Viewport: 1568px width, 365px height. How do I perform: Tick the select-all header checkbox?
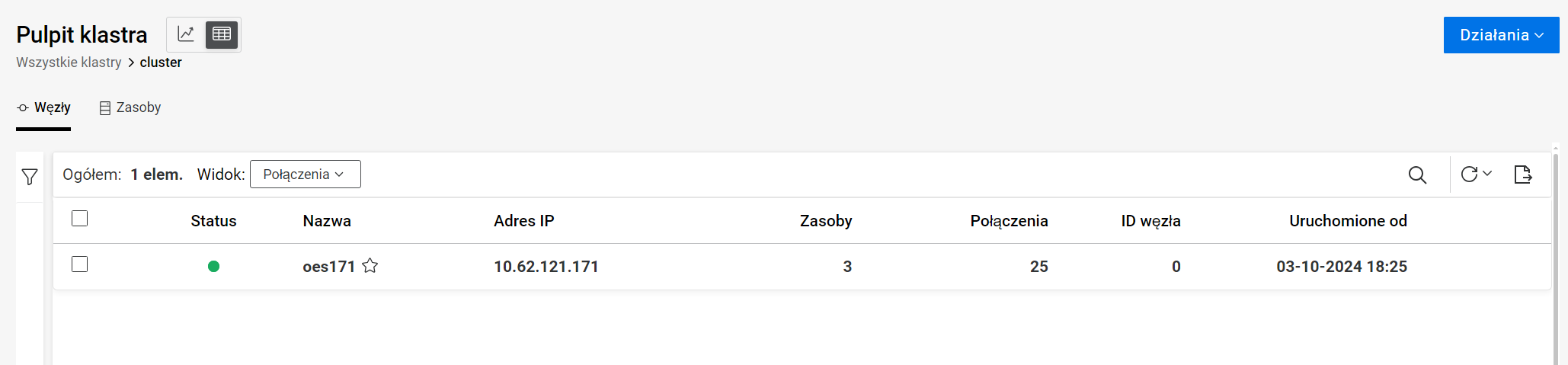click(79, 219)
